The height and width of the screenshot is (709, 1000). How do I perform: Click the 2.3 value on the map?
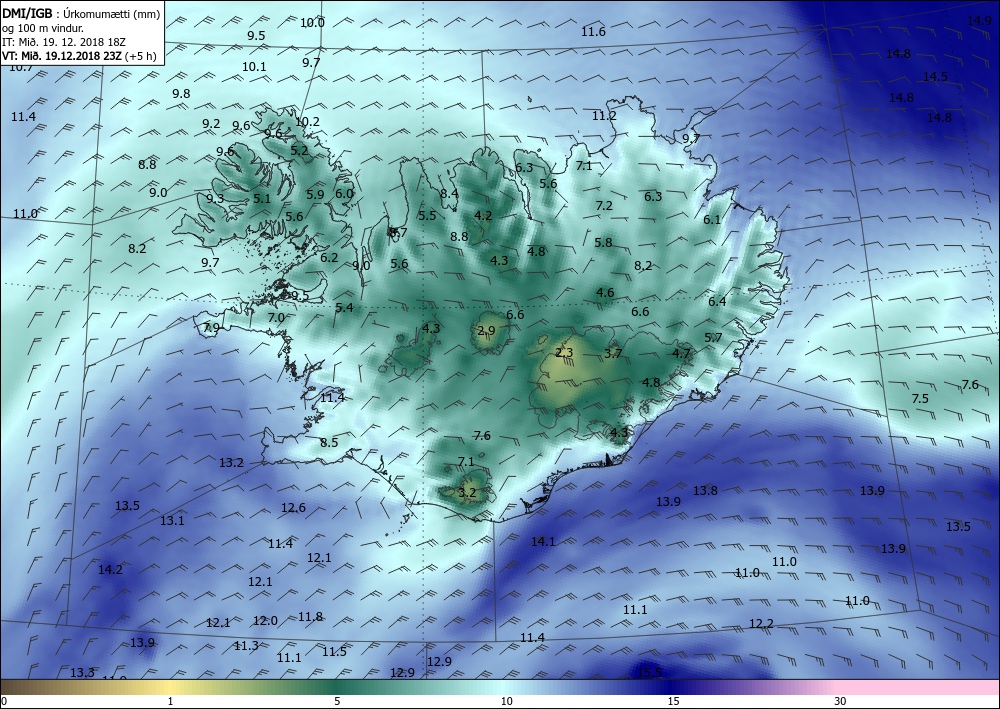point(564,353)
